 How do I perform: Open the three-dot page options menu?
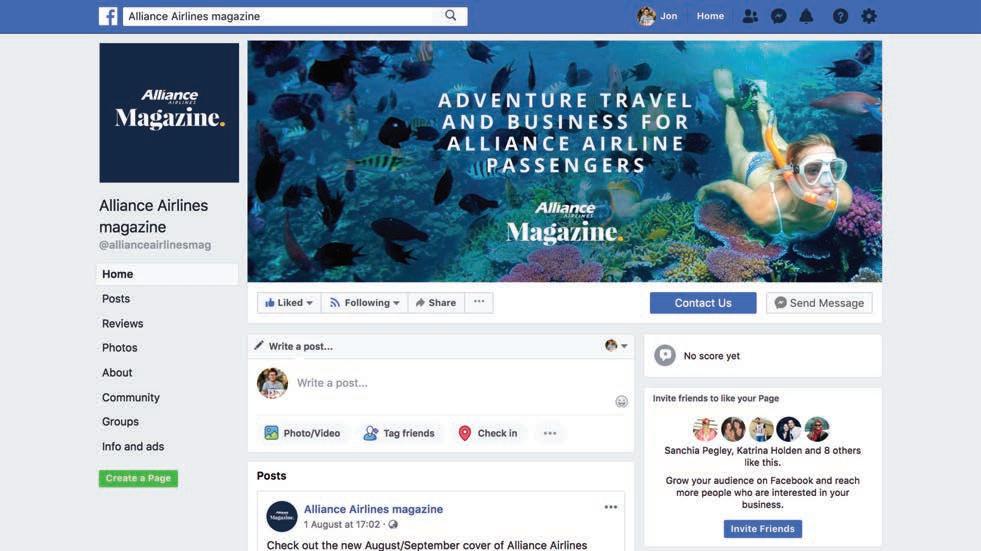coord(479,302)
